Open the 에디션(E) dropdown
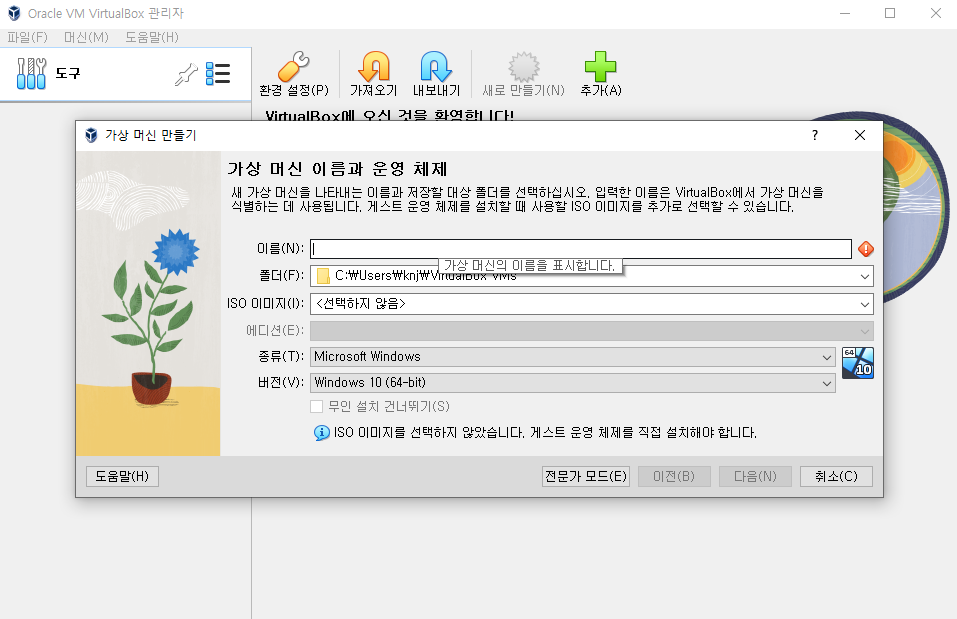The width and height of the screenshot is (957, 619). (x=864, y=331)
